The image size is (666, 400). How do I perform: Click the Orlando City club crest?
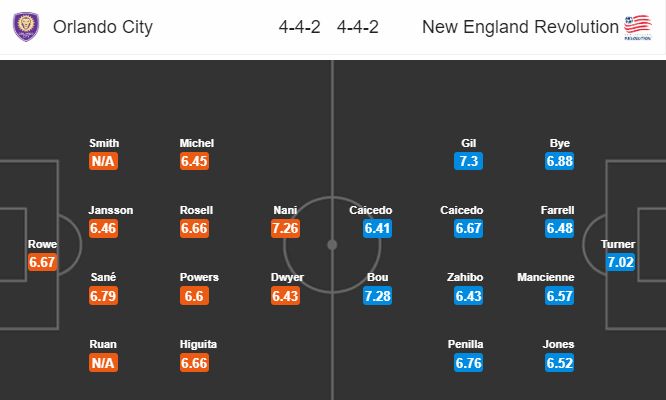coord(26,26)
